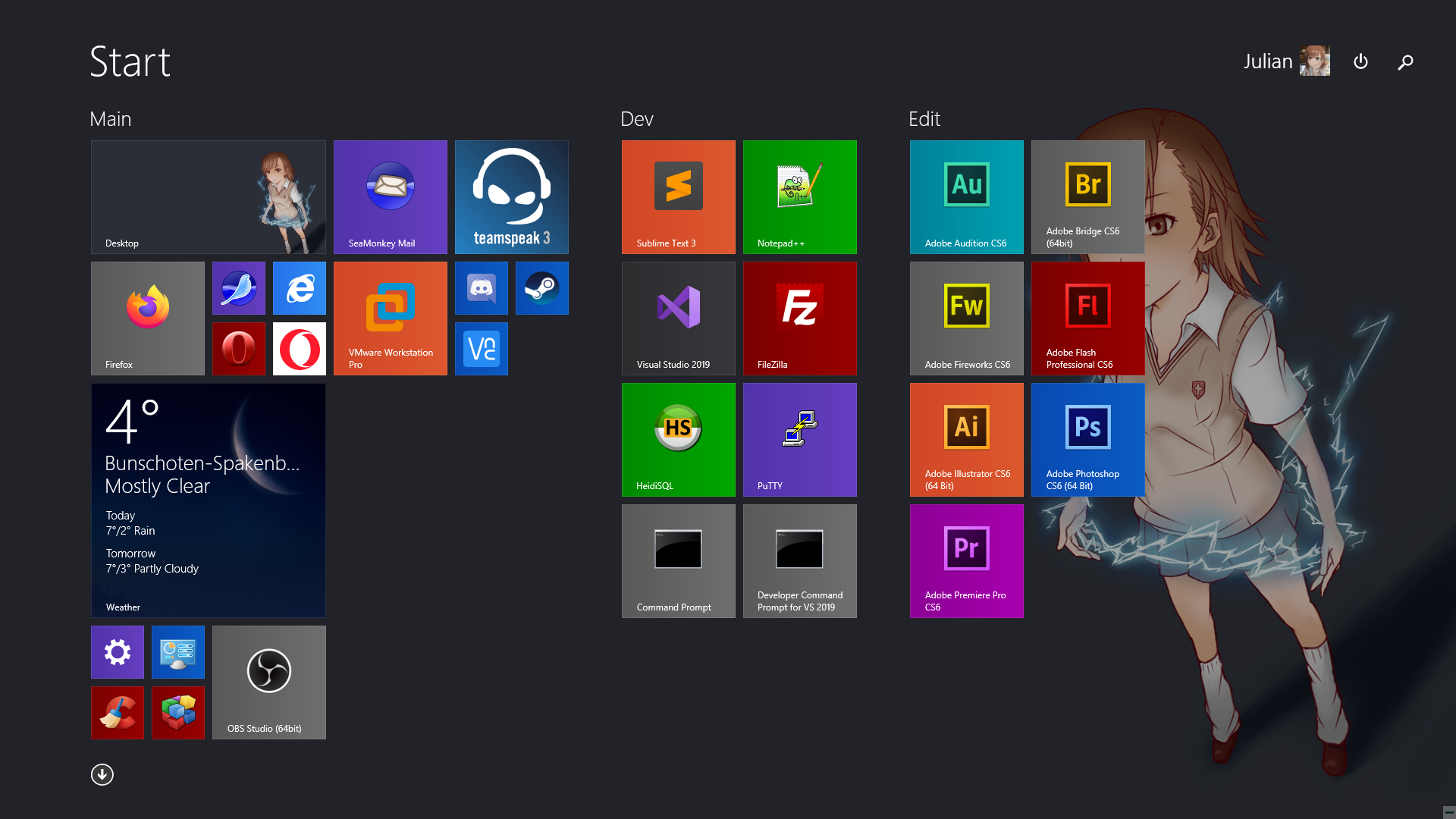Open the search button
Viewport: 1456px width, 819px height.
click(x=1405, y=62)
